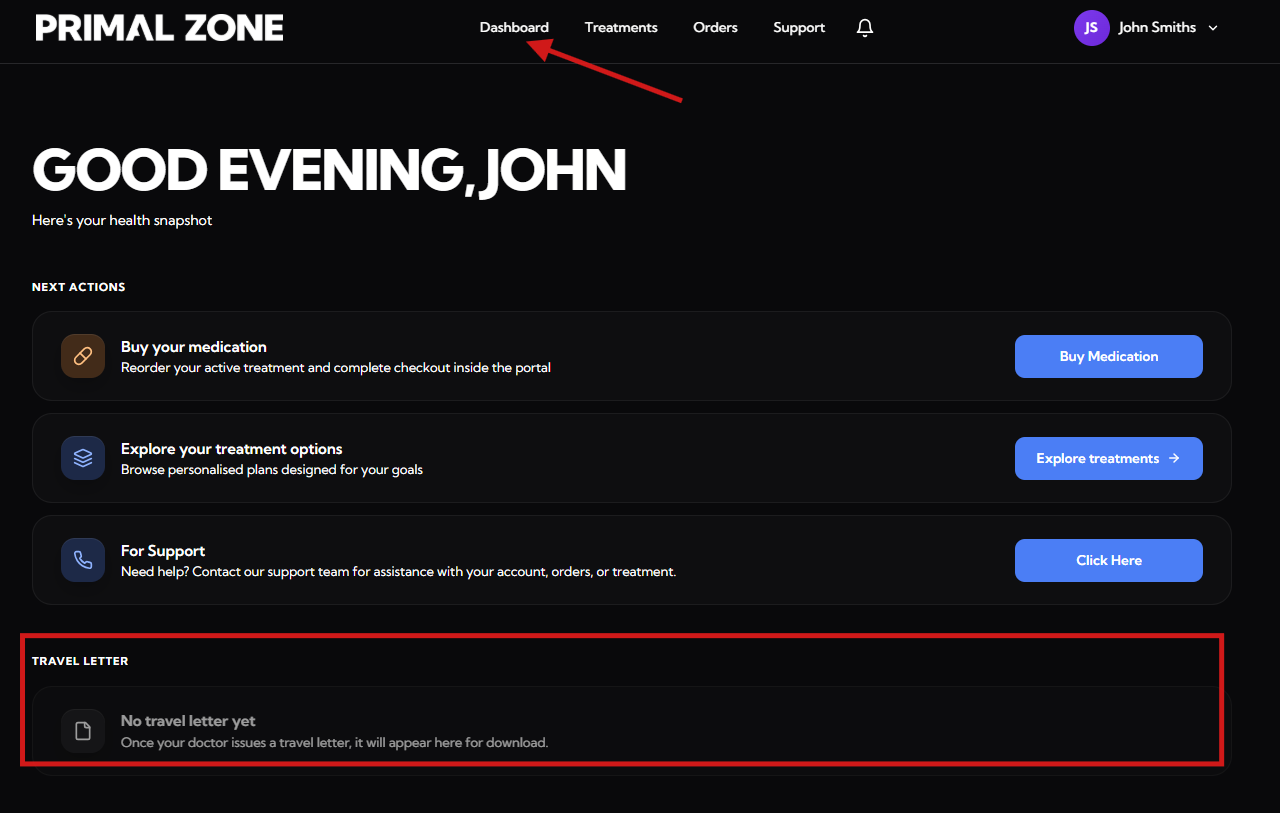Screen dimensions: 1280x813
Task: Click the stacked layers icon for treatment options
Action: coord(83,458)
